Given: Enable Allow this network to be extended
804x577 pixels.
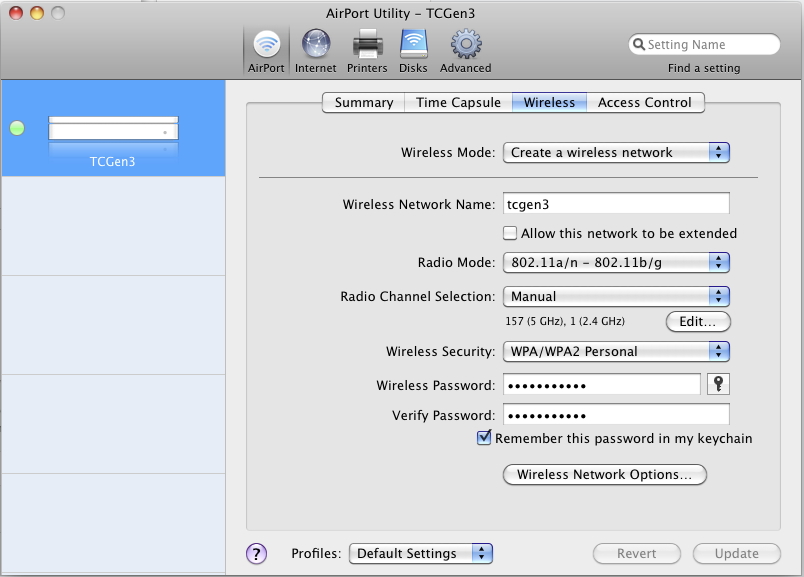Looking at the screenshot, I should click(511, 233).
